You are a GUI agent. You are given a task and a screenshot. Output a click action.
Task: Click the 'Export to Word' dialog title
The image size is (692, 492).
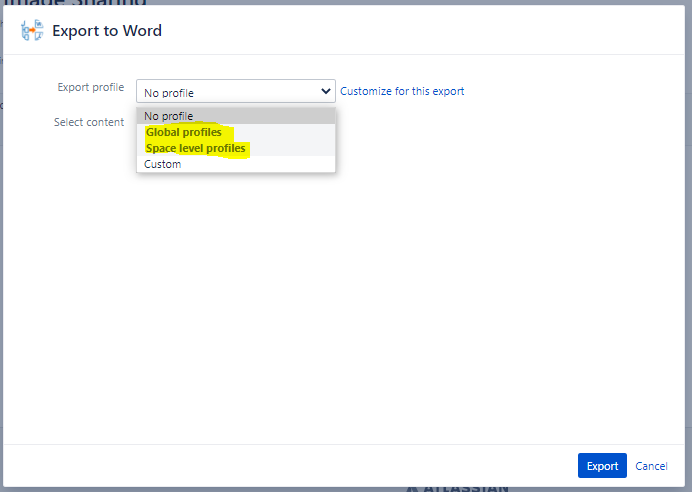(x=107, y=31)
